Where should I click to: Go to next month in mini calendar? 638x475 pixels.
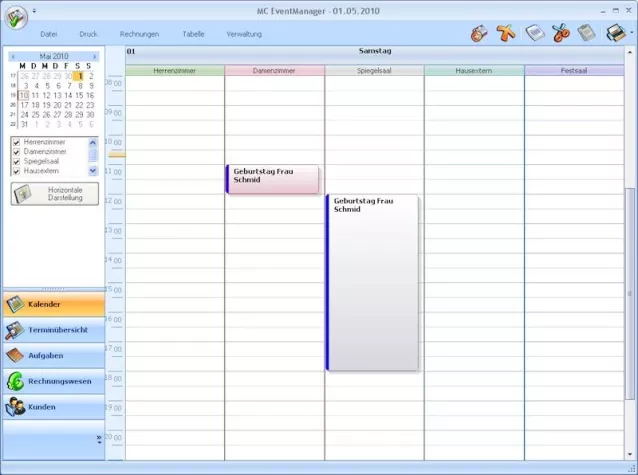95,57
